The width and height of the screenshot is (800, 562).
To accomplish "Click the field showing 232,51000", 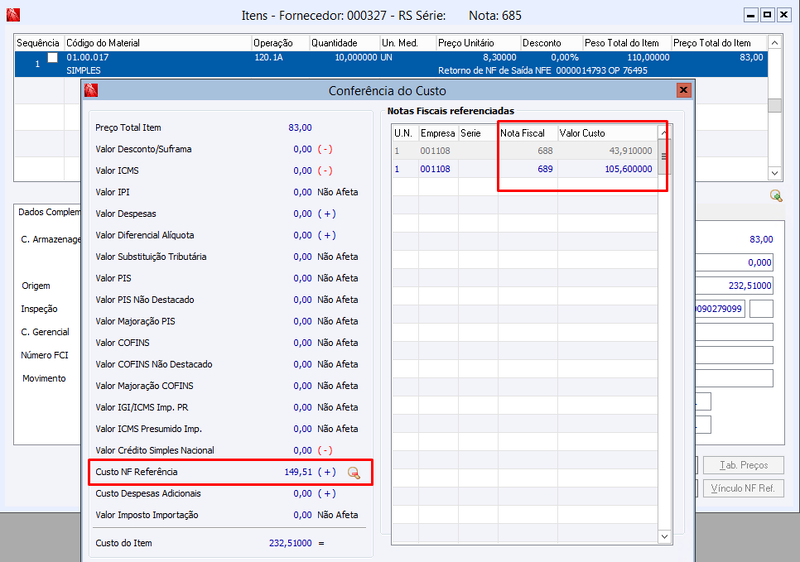I will 735,286.
